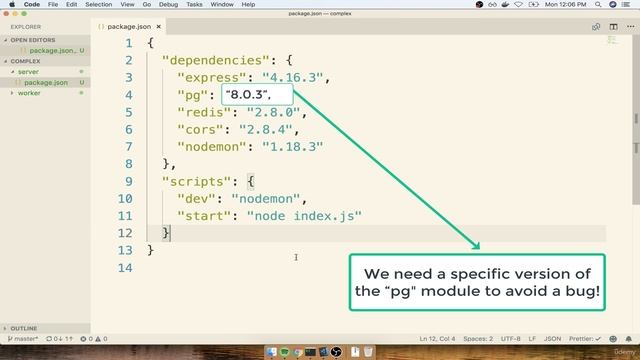This screenshot has width=640, height=360.
Task: Change line ending via LF
Action: (532, 339)
